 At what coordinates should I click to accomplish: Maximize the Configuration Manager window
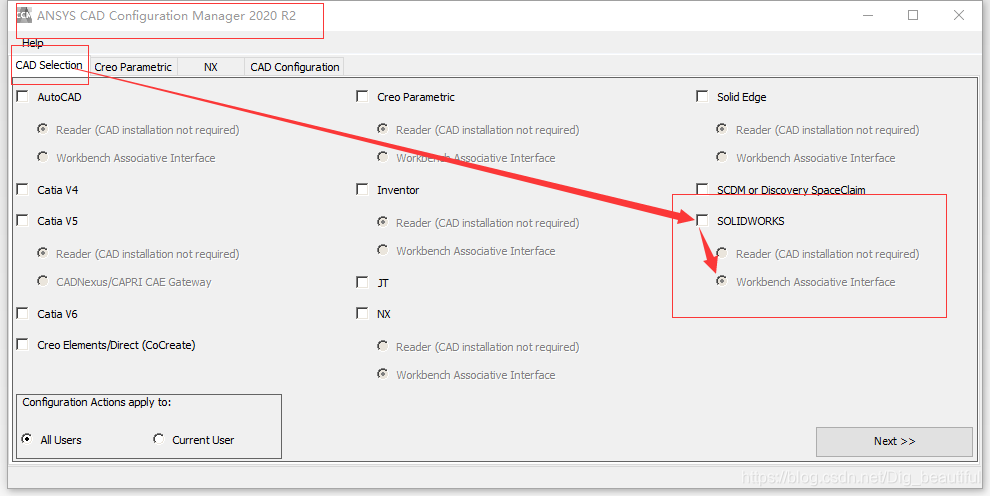click(913, 15)
